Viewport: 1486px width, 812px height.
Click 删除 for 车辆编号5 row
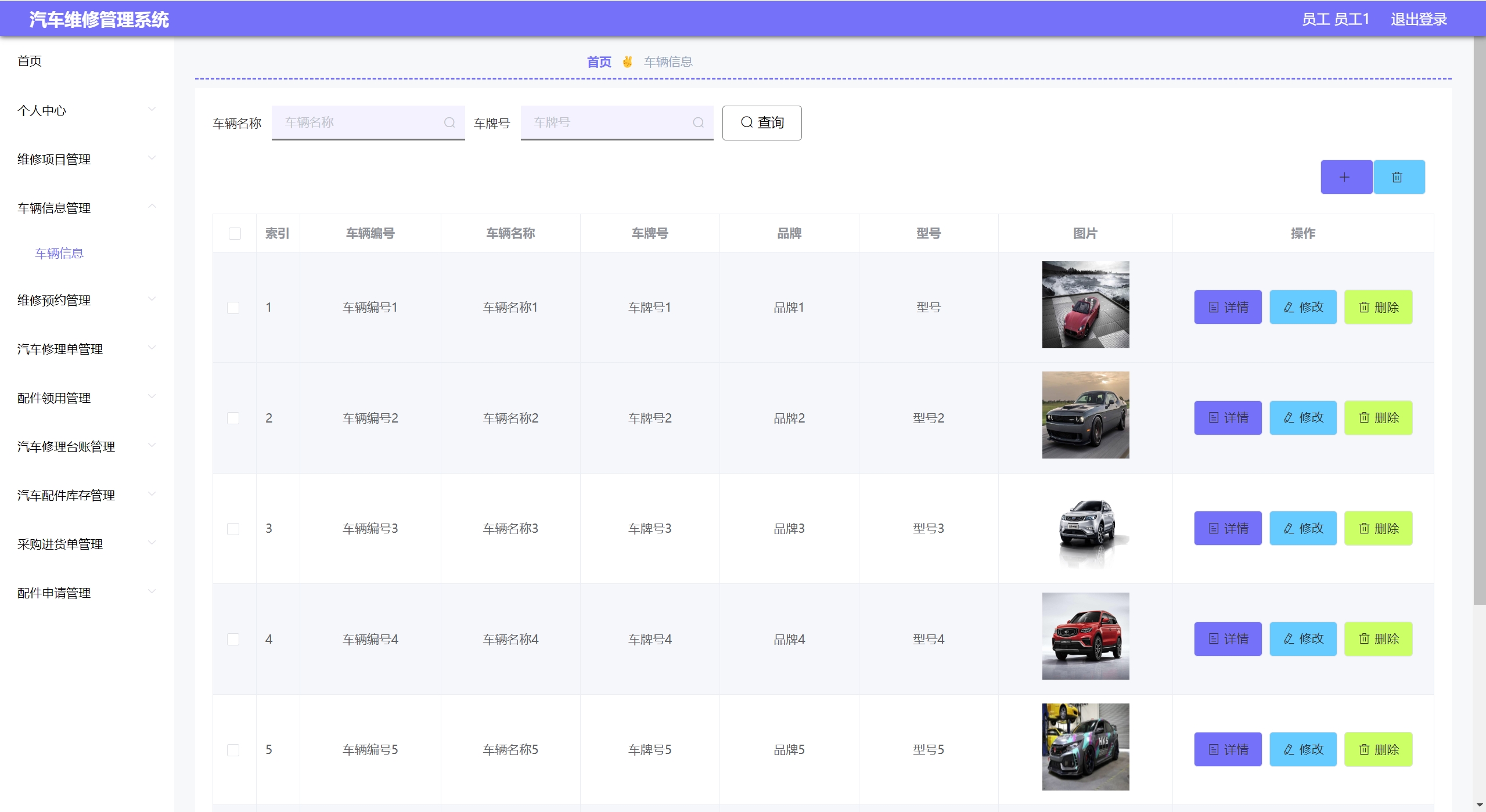(x=1378, y=749)
